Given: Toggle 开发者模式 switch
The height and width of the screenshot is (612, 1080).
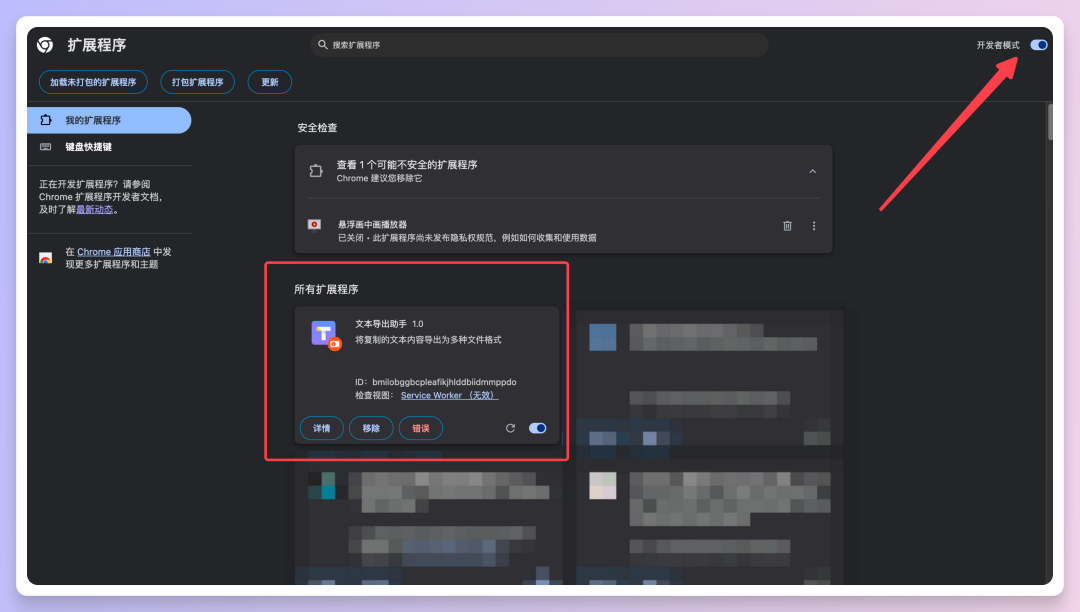Looking at the screenshot, I should tap(1039, 45).
